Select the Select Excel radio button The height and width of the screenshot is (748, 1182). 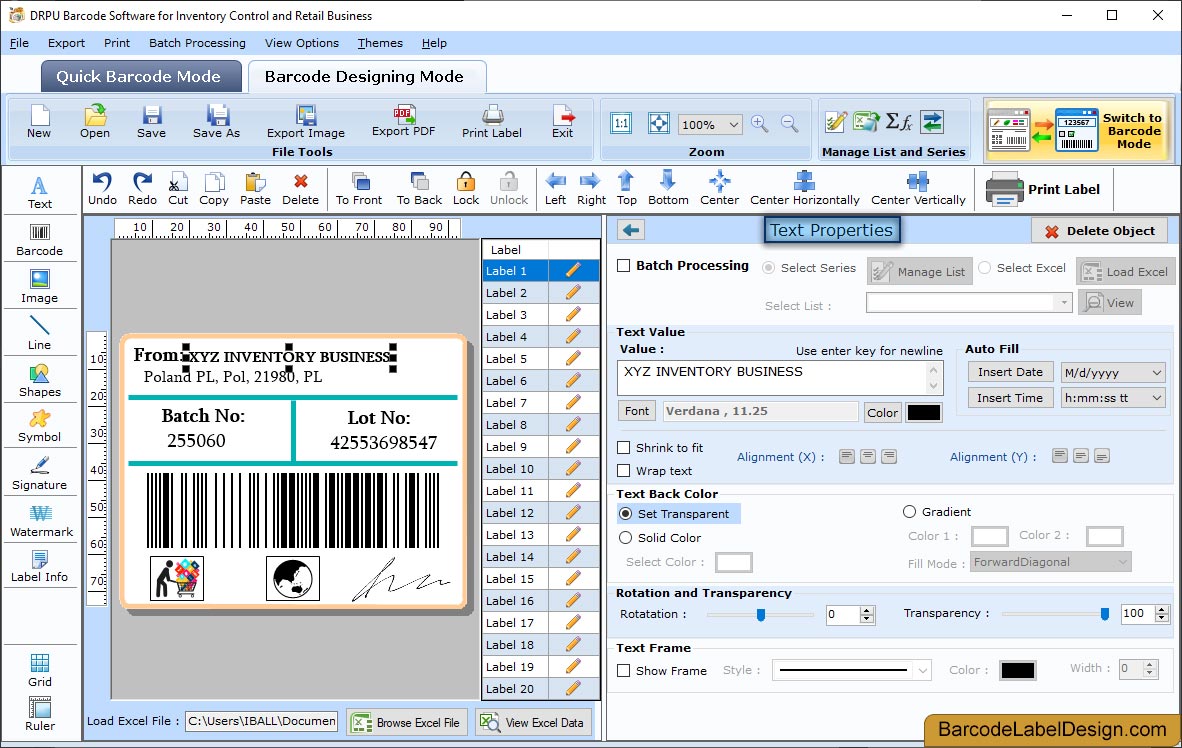984,268
